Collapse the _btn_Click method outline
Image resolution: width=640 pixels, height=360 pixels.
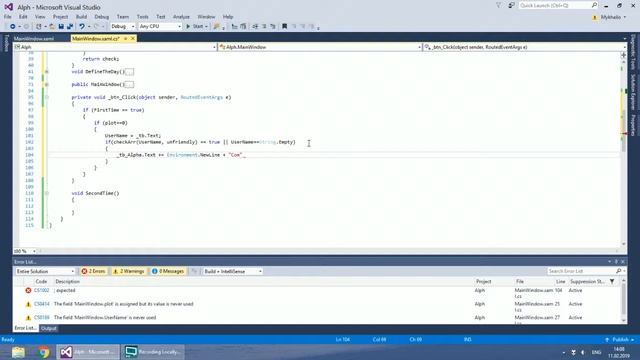click(x=47, y=97)
